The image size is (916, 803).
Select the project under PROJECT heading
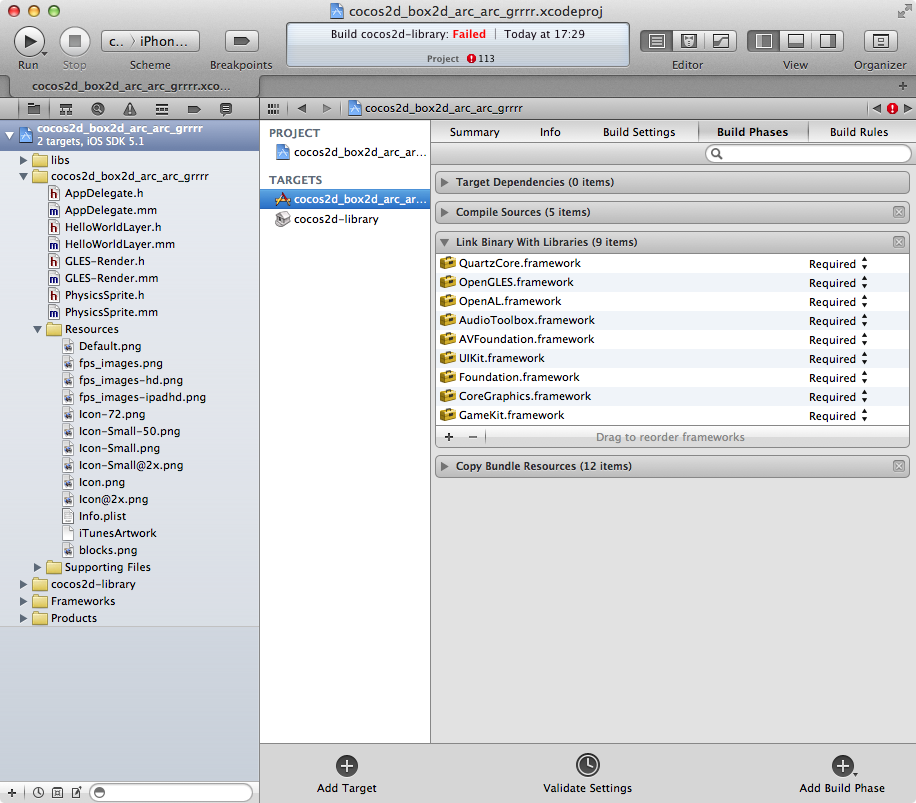345,152
